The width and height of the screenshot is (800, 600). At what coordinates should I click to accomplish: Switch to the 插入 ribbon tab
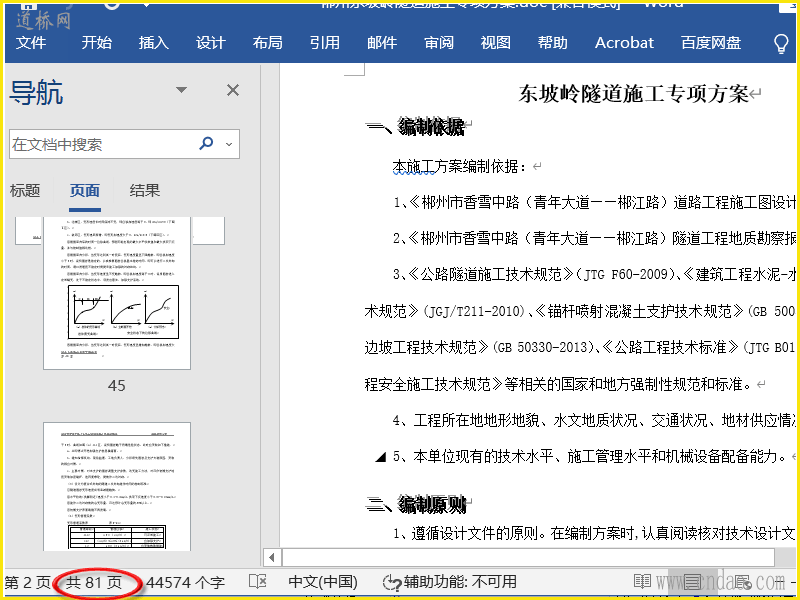coord(154,43)
